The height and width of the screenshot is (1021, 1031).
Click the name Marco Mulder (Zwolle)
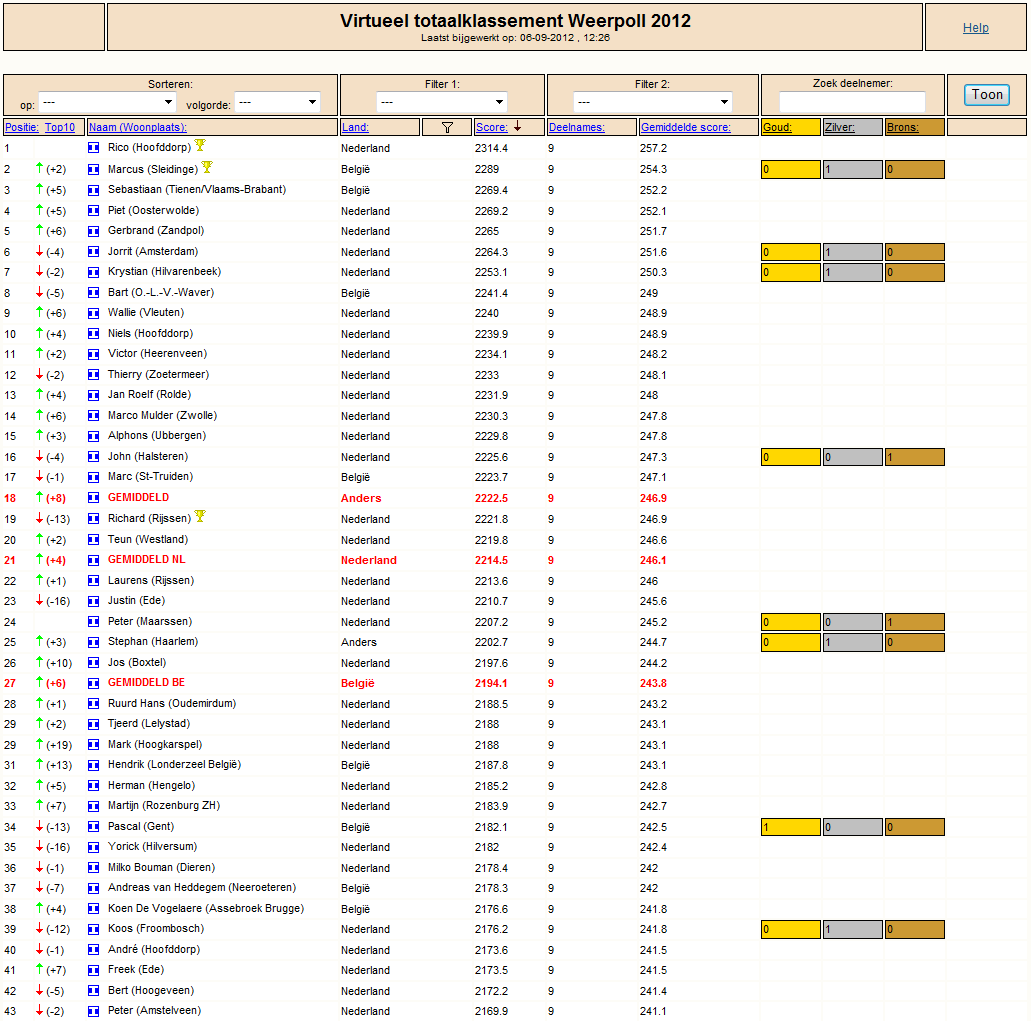[x=162, y=416]
